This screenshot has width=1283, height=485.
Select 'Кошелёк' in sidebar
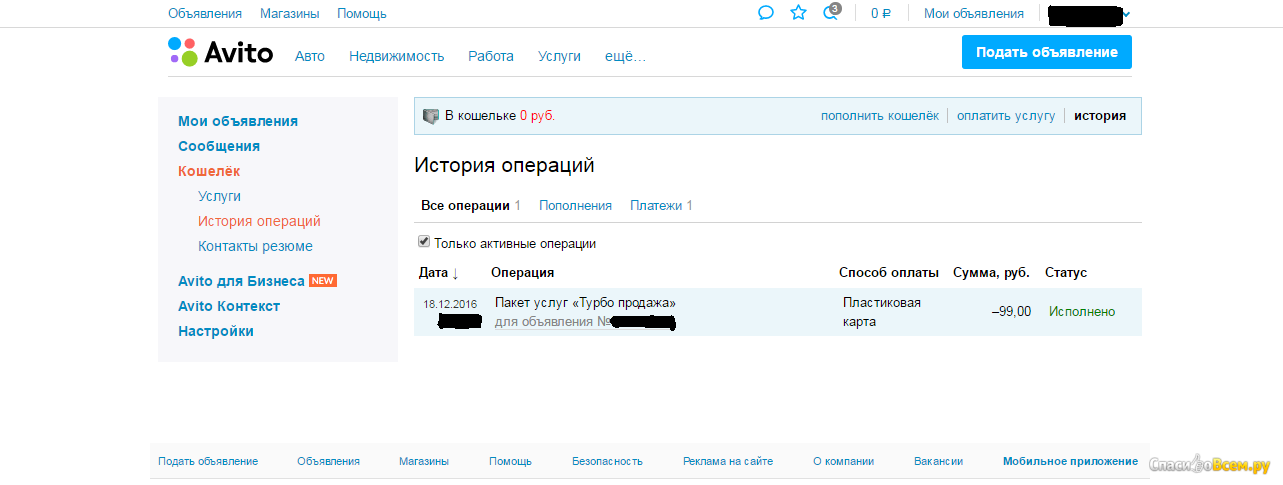click(209, 171)
